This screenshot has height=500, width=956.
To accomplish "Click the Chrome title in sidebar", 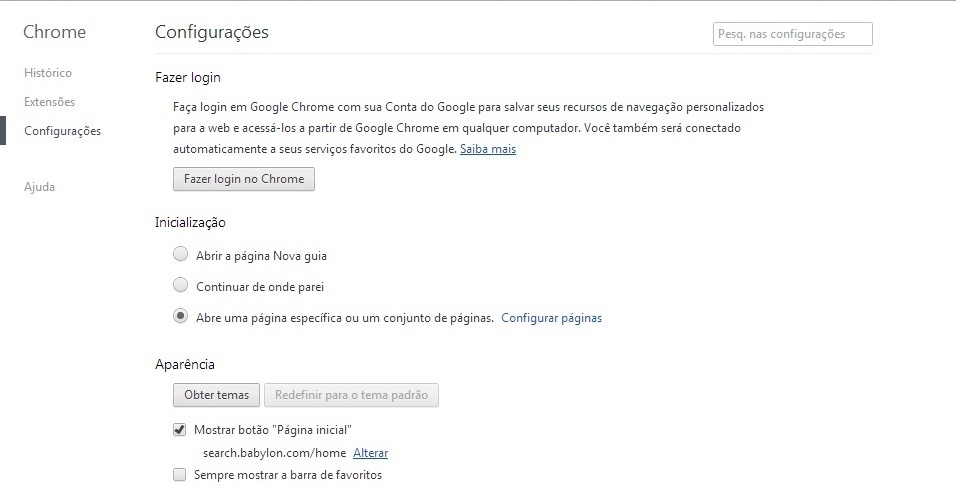I will (54, 32).
